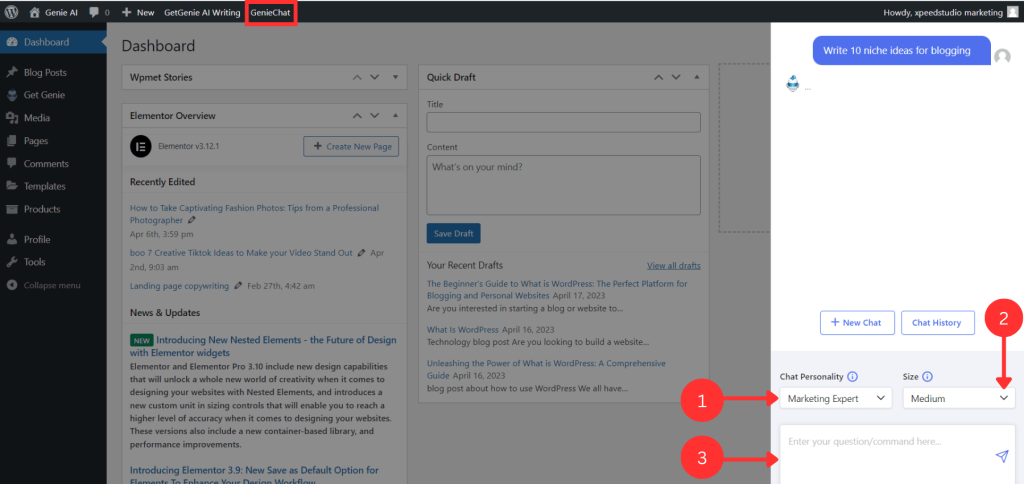This screenshot has width=1024, height=484.
Task: Open GetGenie AI Writing in admin bar
Action: pos(202,12)
